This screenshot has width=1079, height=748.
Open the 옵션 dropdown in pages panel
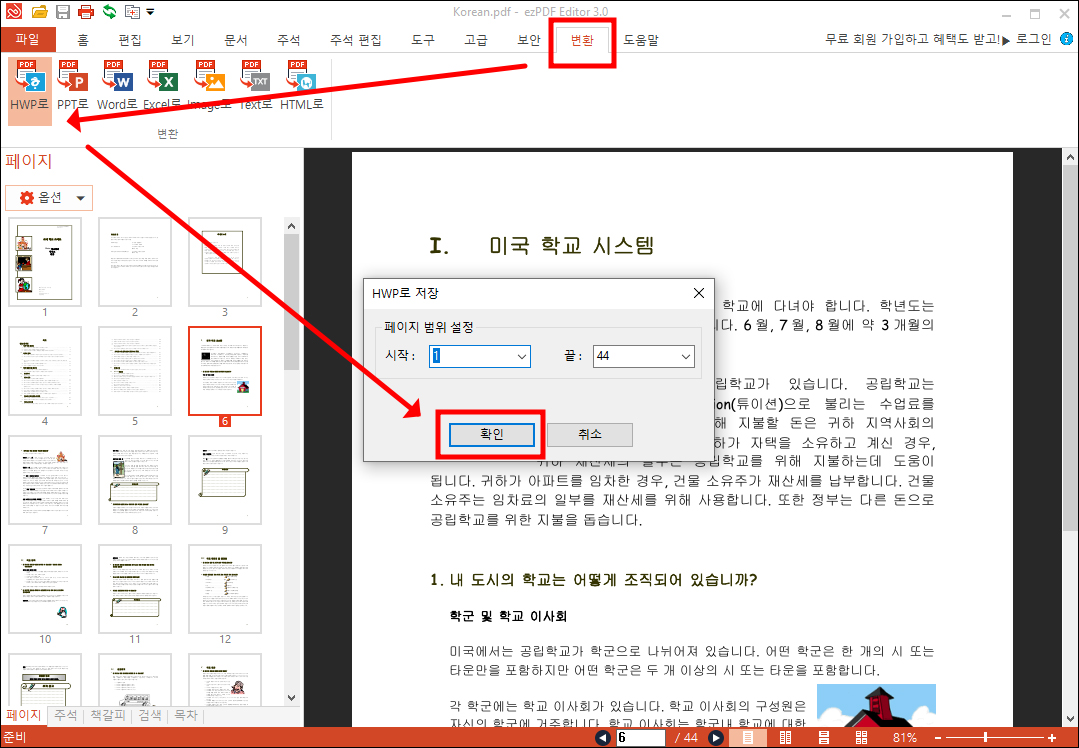48,197
